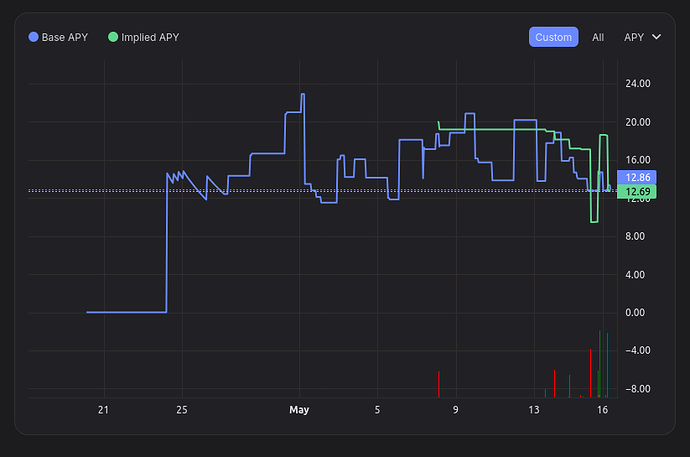Click the −8.00 axis value
Image resolution: width=690 pixels, height=457 pixels.
(638, 389)
